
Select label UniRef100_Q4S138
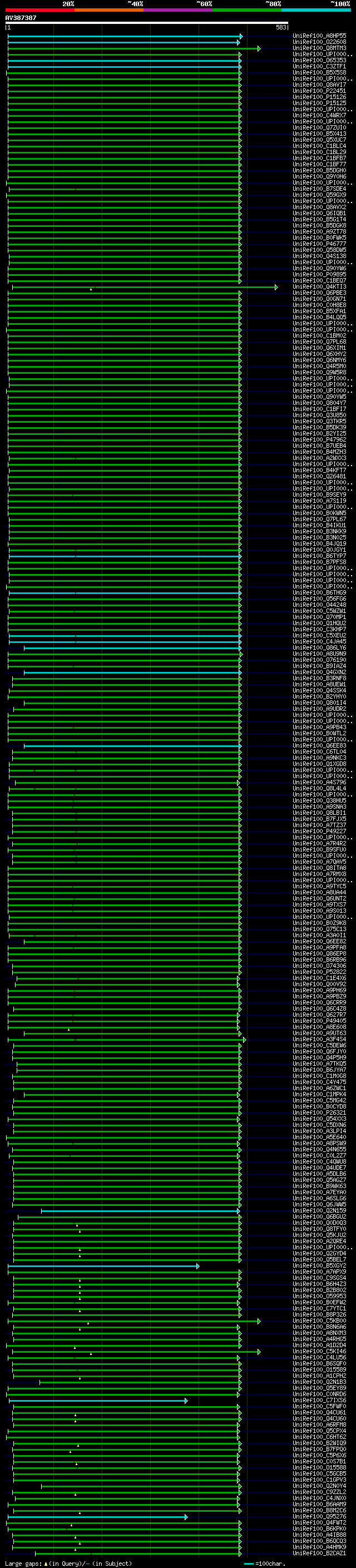[319, 256]
